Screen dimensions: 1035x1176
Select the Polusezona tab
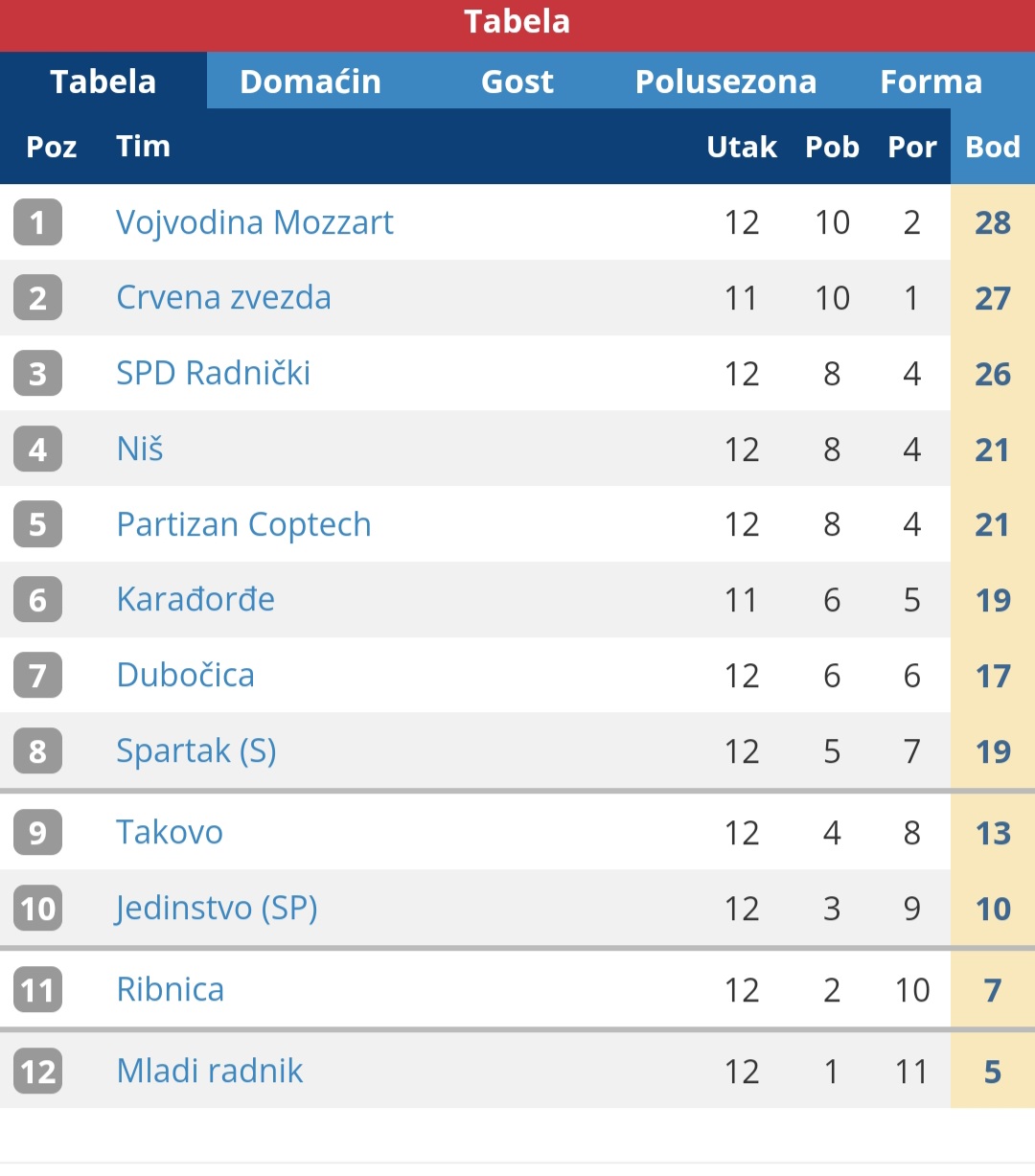tap(725, 81)
